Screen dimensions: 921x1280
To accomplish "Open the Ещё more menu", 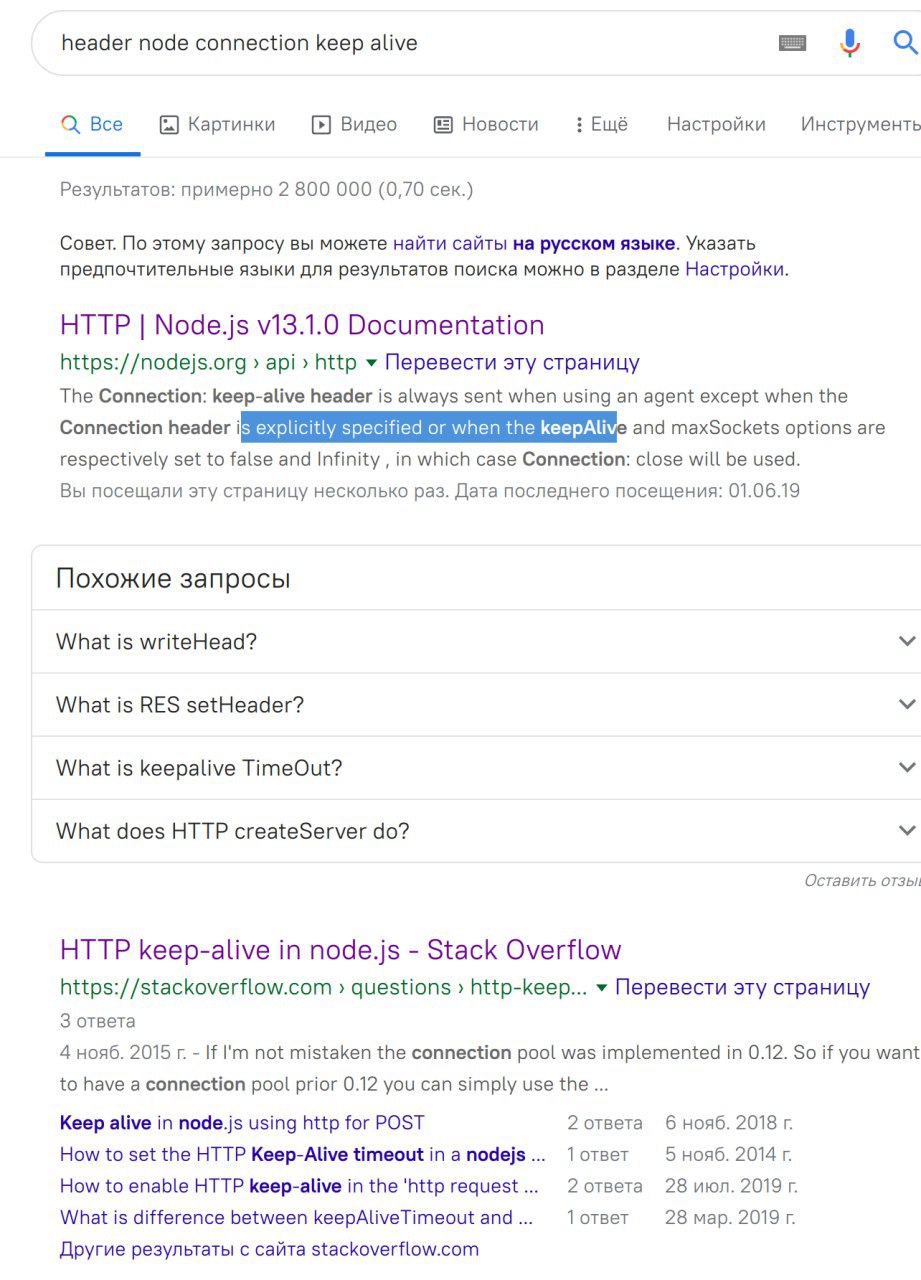I will pyautogui.click(x=602, y=125).
